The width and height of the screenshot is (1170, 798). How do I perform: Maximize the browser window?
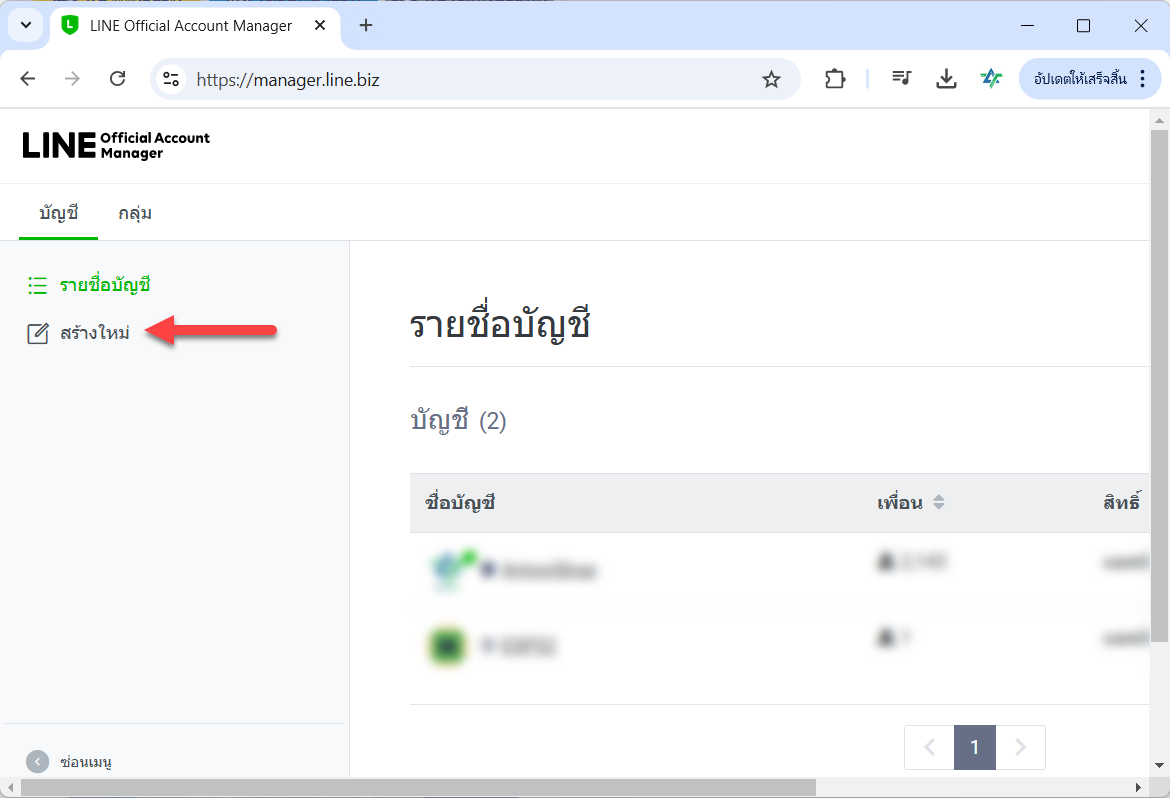click(x=1083, y=25)
